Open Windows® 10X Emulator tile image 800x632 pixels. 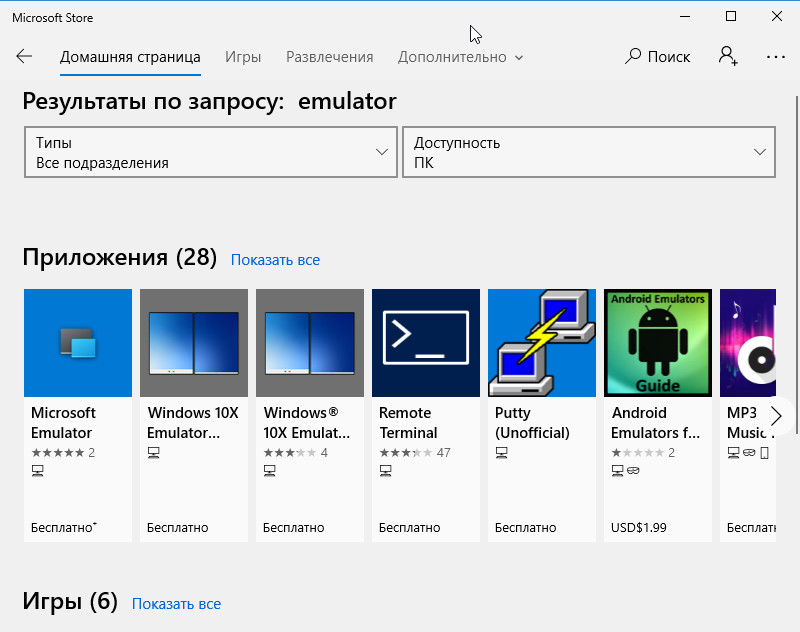[310, 343]
